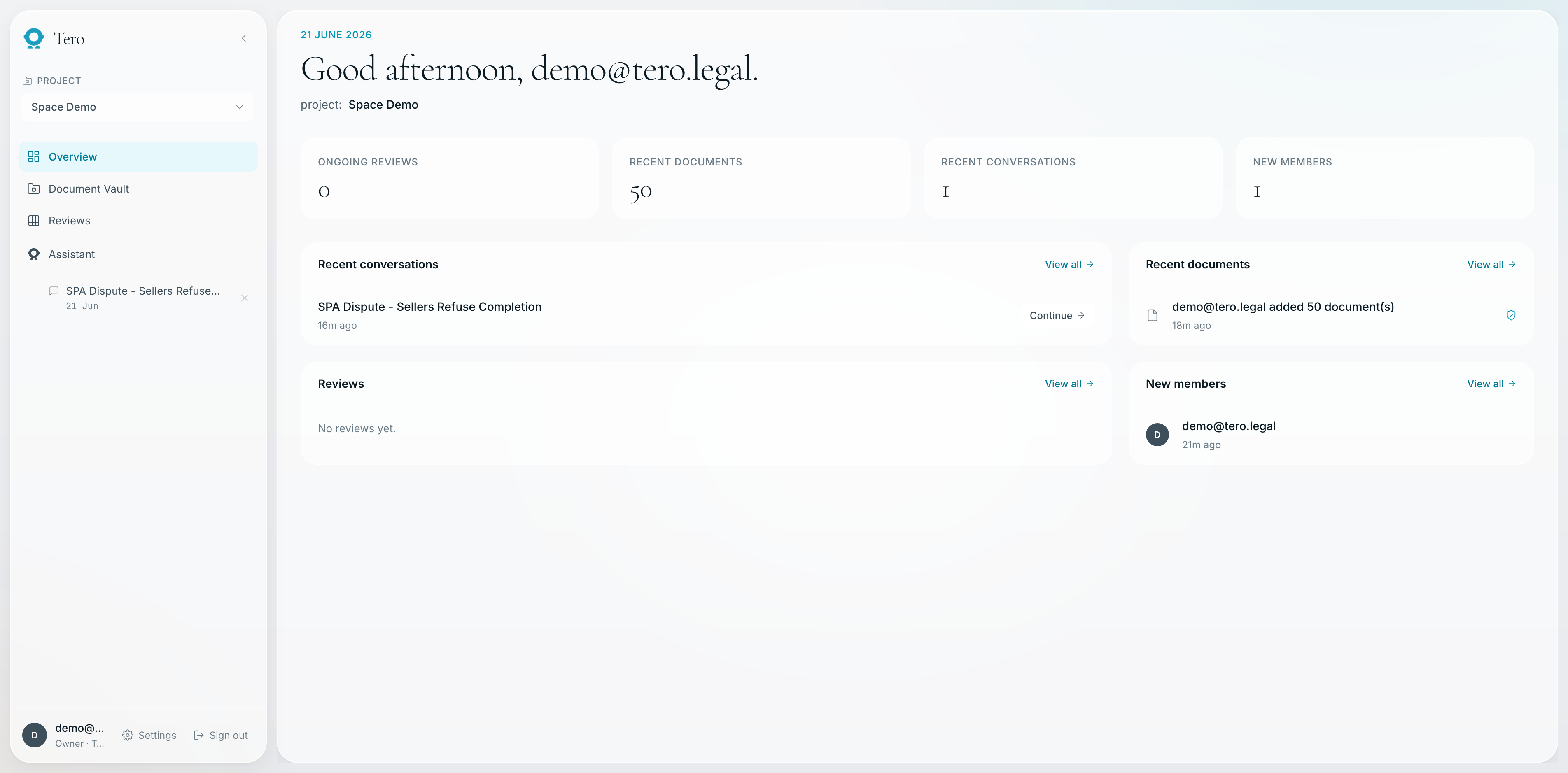View all recent conversations

tap(1069, 264)
